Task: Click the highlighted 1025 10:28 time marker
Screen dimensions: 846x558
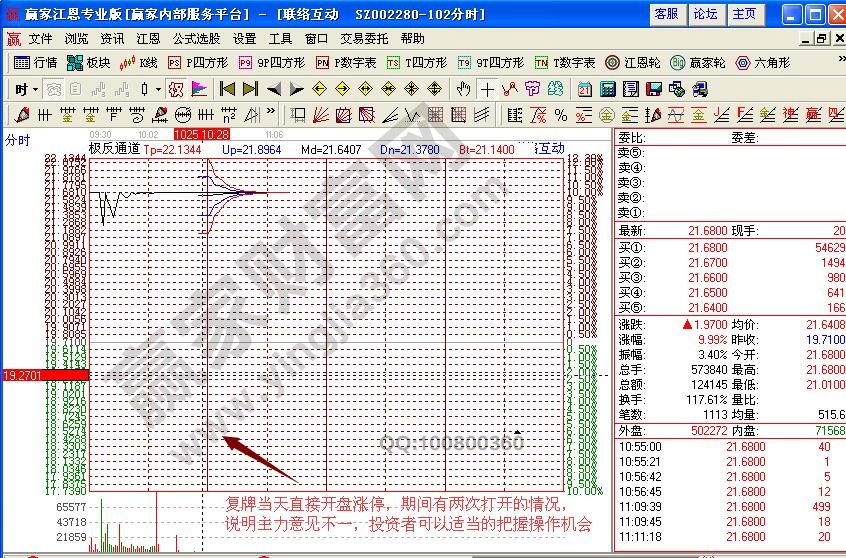Action: pyautogui.click(x=202, y=134)
